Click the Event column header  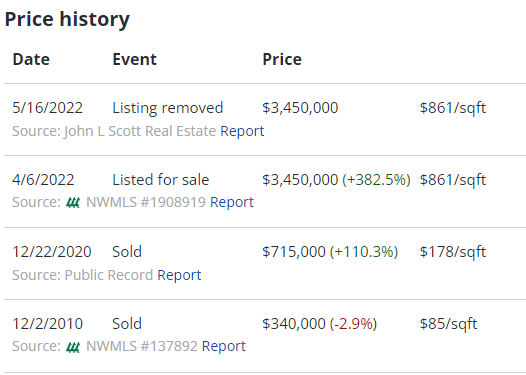coord(135,60)
